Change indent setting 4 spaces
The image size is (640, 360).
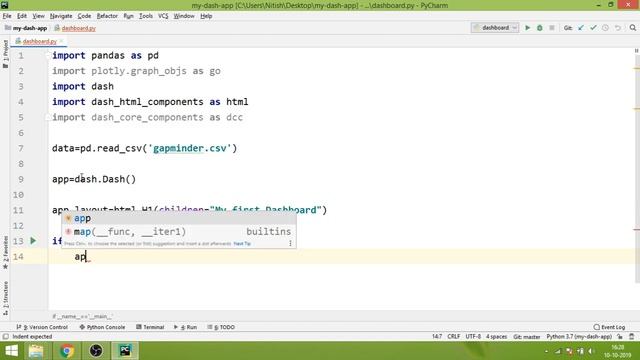(496, 337)
